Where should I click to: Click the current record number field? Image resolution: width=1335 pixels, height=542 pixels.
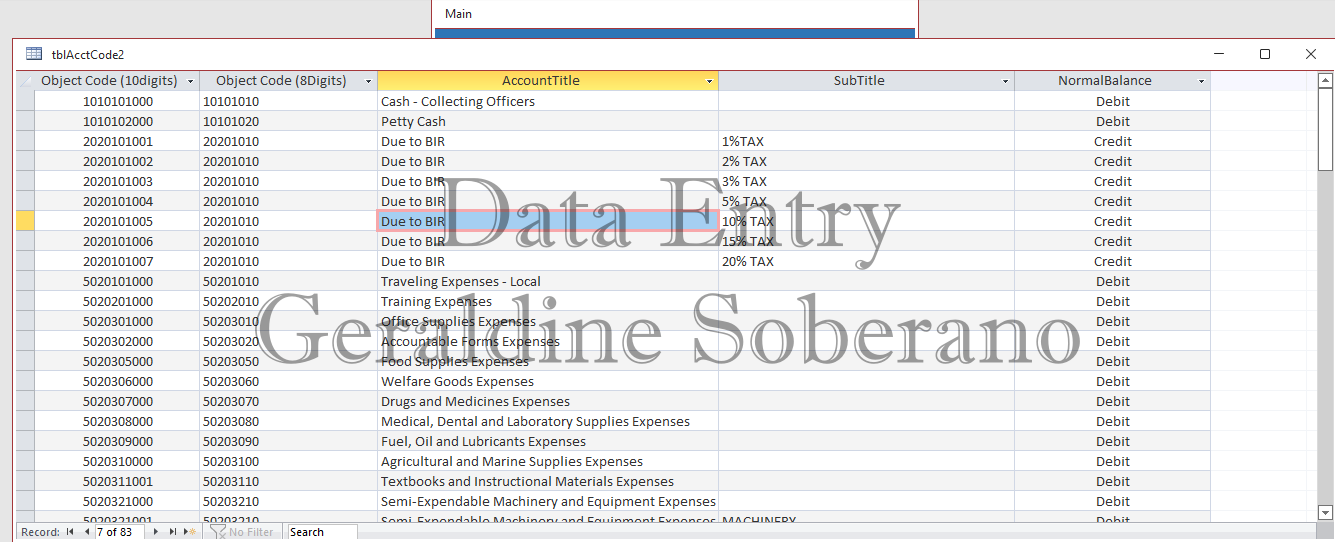pos(121,532)
